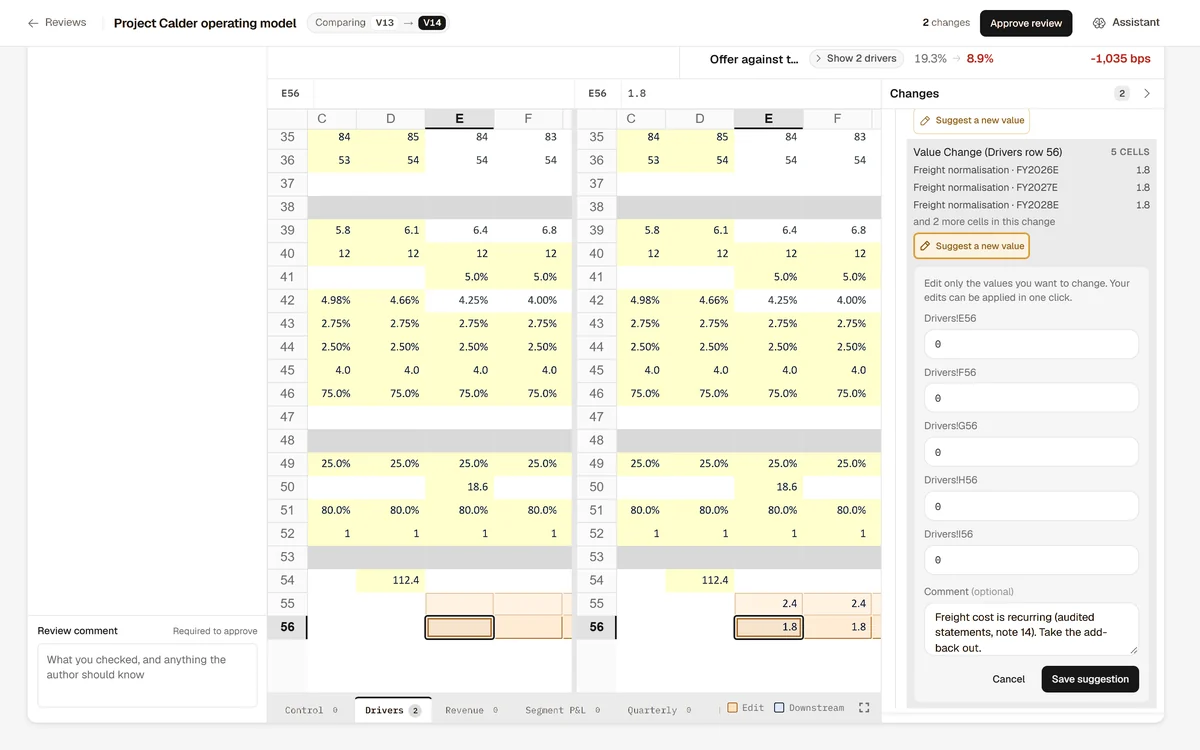The image size is (1200, 750).
Task: Click the 112.4 cell in the V13 pane
Action: click(390, 580)
